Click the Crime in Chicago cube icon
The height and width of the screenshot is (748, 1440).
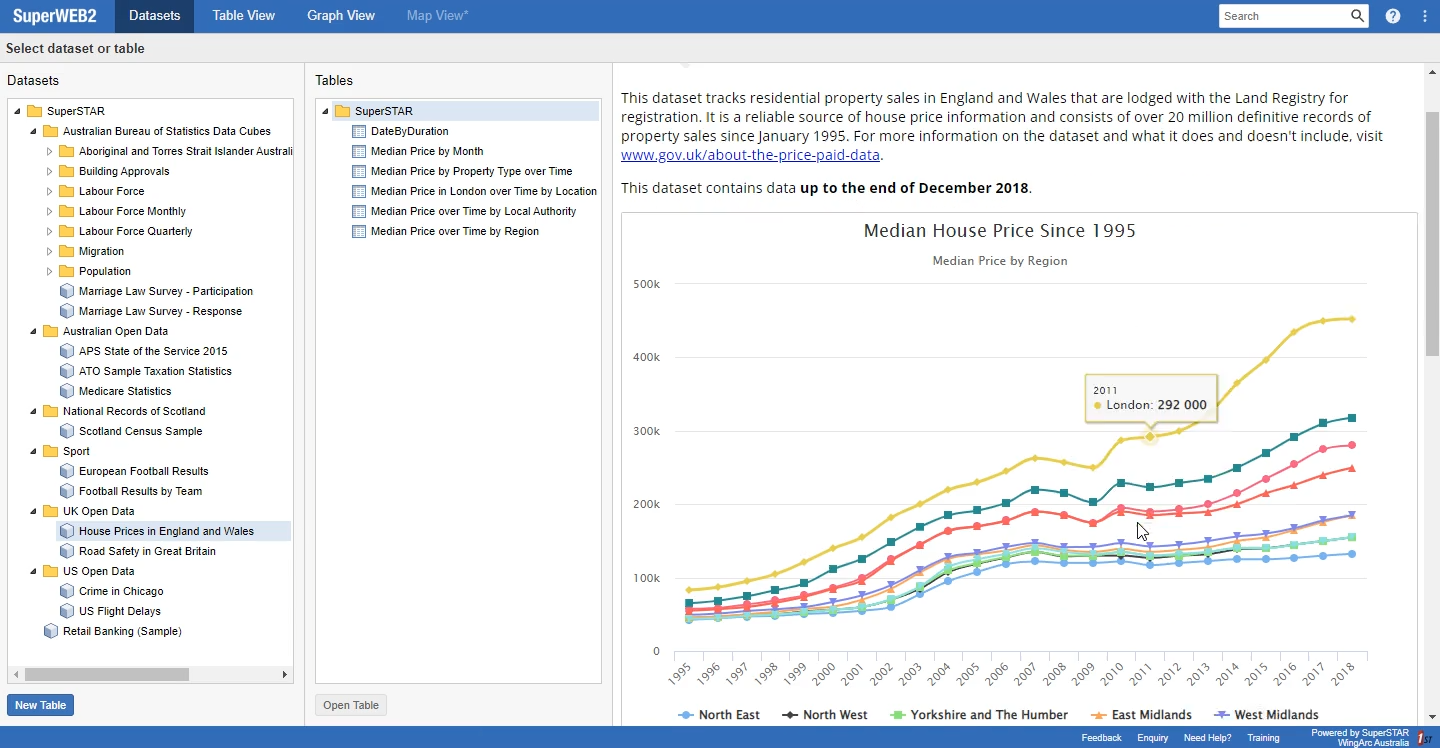tap(67, 591)
